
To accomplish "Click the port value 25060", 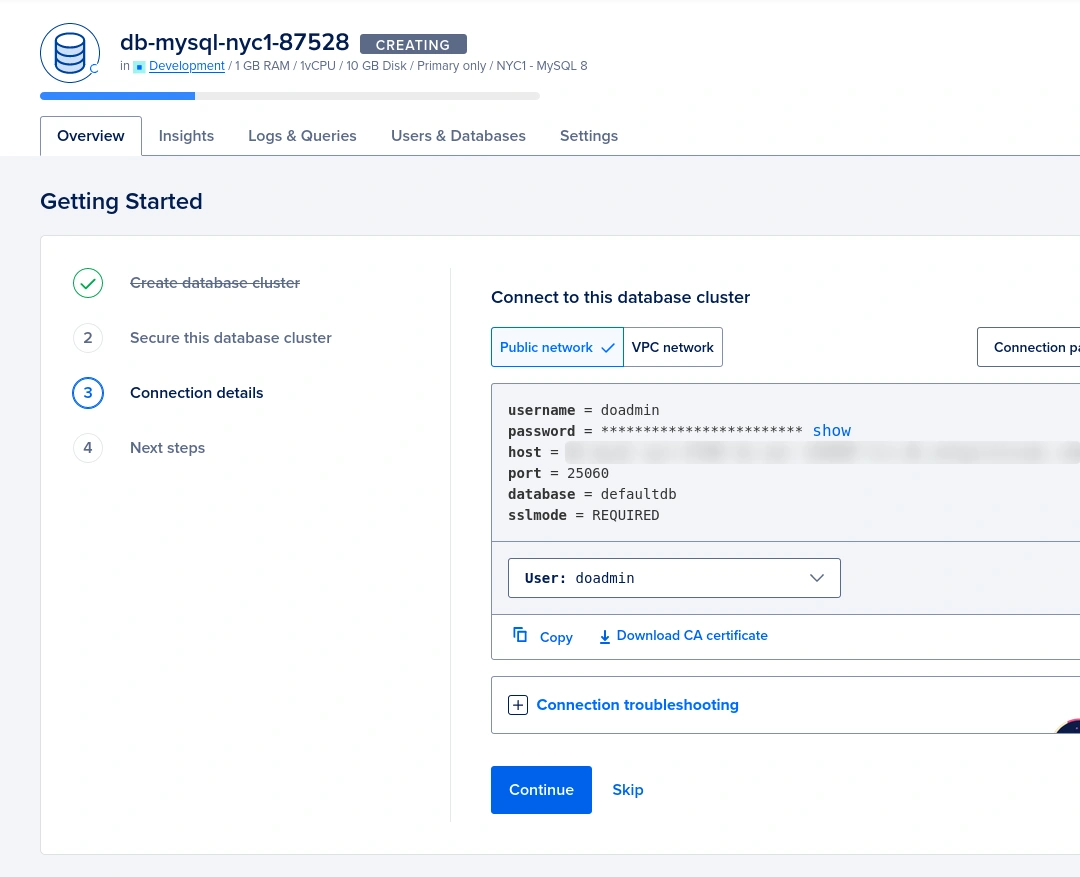I will tap(588, 473).
